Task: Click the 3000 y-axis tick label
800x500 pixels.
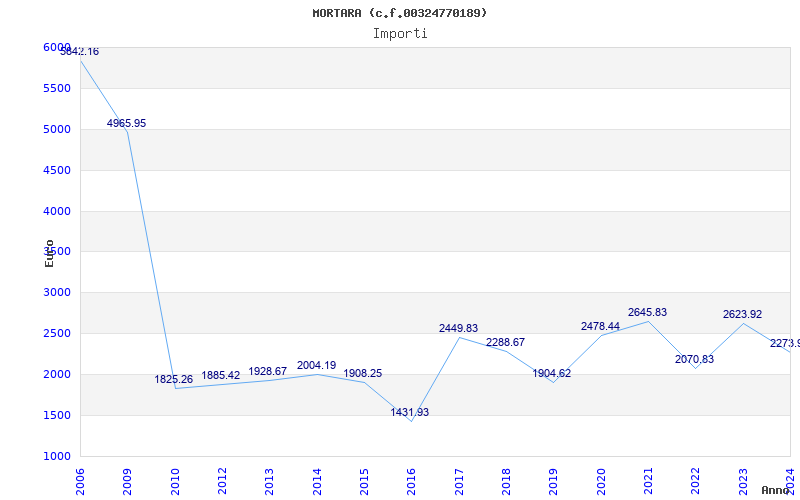Action: pos(57,292)
